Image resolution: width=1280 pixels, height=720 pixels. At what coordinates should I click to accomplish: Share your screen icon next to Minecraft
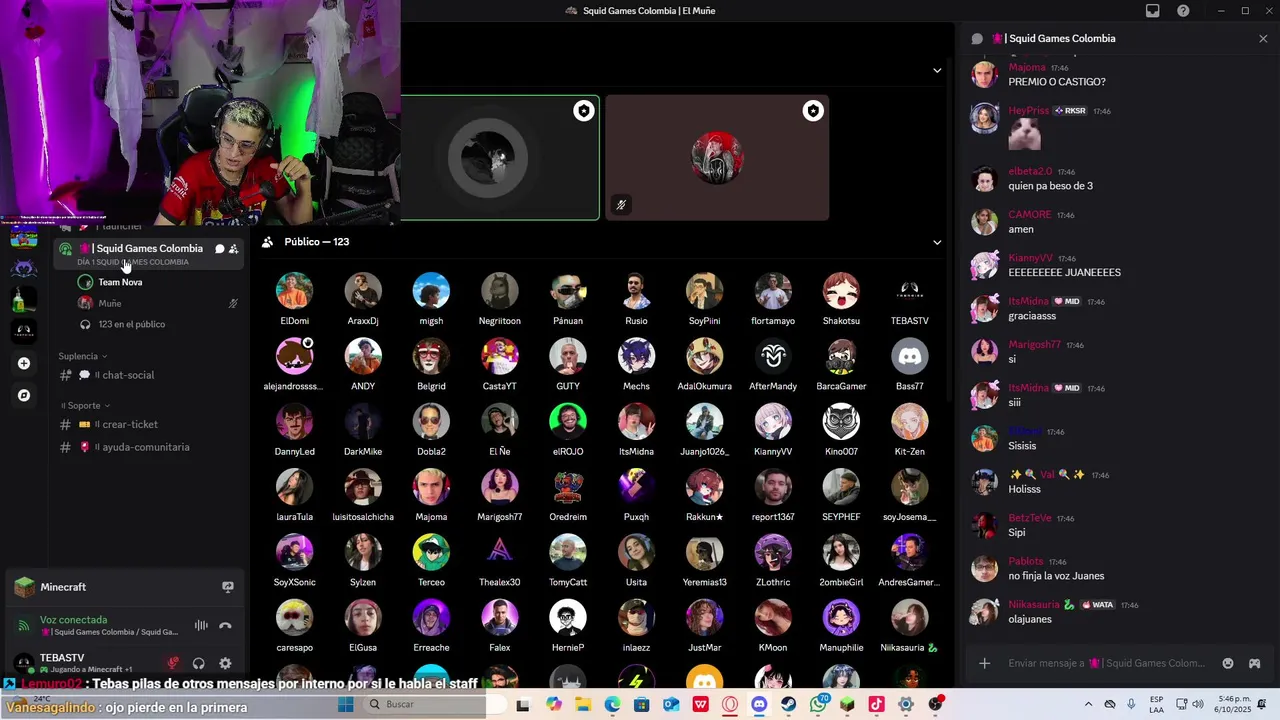227,587
